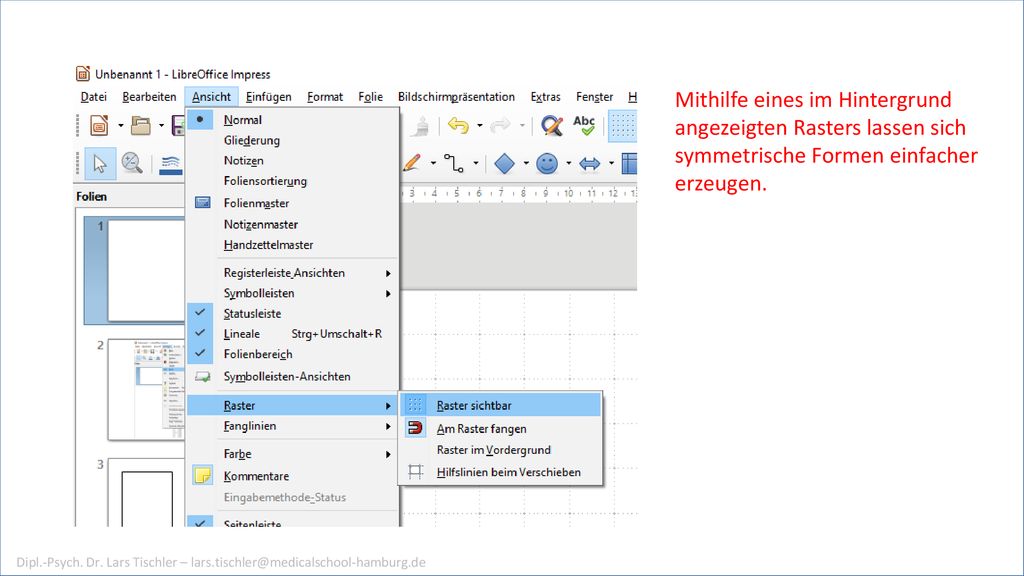
Task: Open the Open-file dropdown arrow
Action: point(161,125)
